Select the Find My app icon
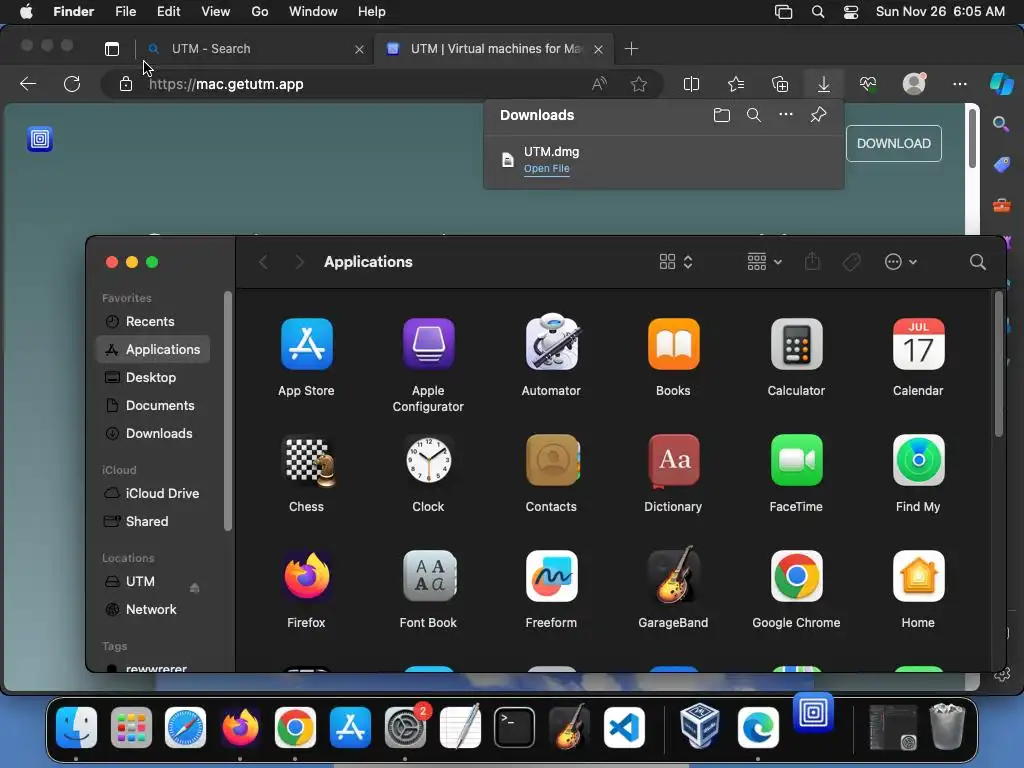The width and height of the screenshot is (1024, 768). click(x=918, y=460)
